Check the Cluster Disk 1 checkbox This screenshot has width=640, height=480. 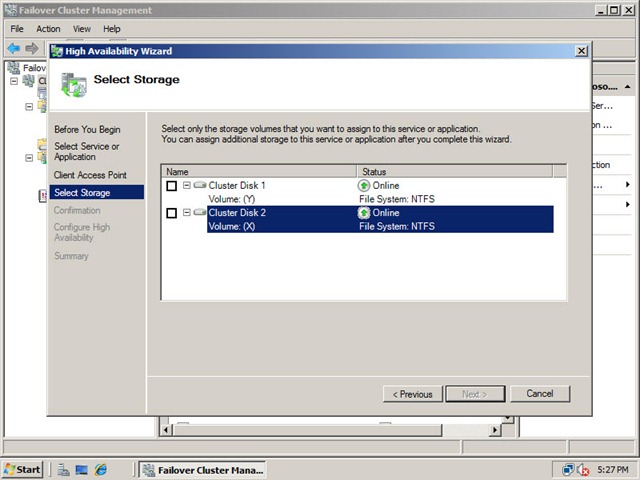[171, 186]
